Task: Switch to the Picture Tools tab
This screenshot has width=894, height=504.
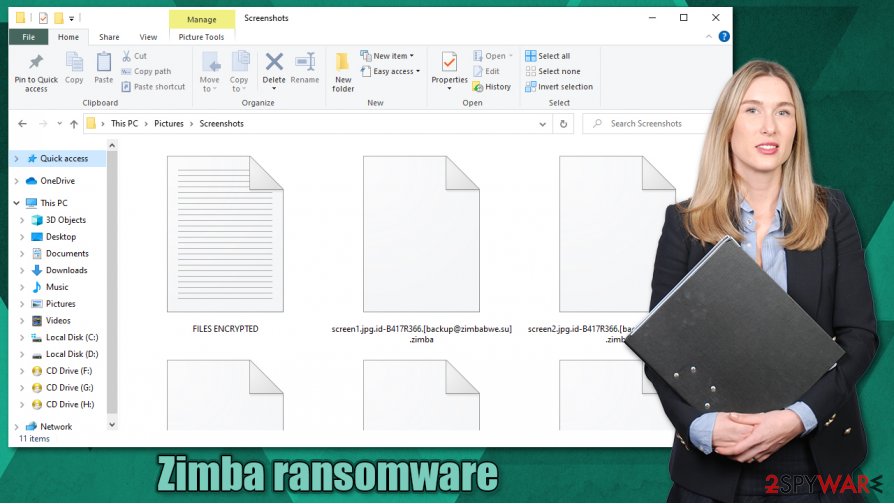Action: [x=201, y=37]
